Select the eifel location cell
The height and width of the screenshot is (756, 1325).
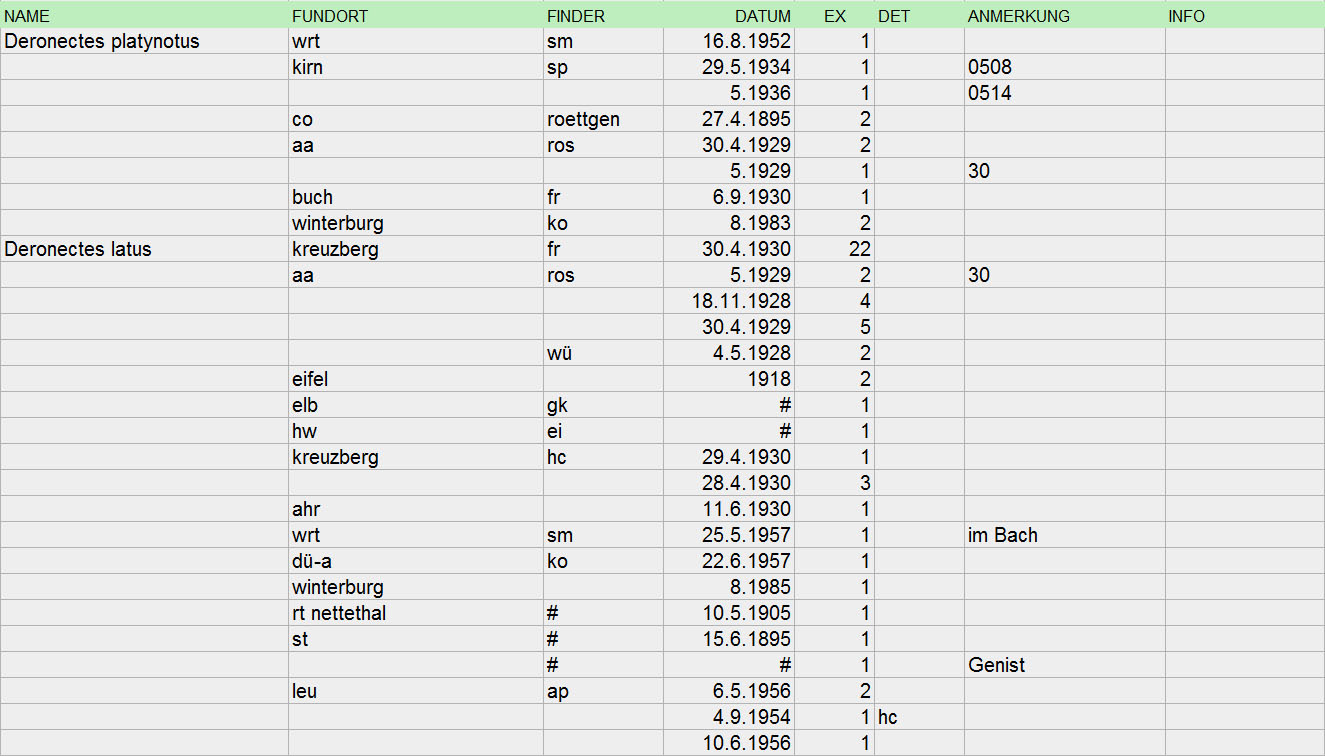click(x=310, y=379)
